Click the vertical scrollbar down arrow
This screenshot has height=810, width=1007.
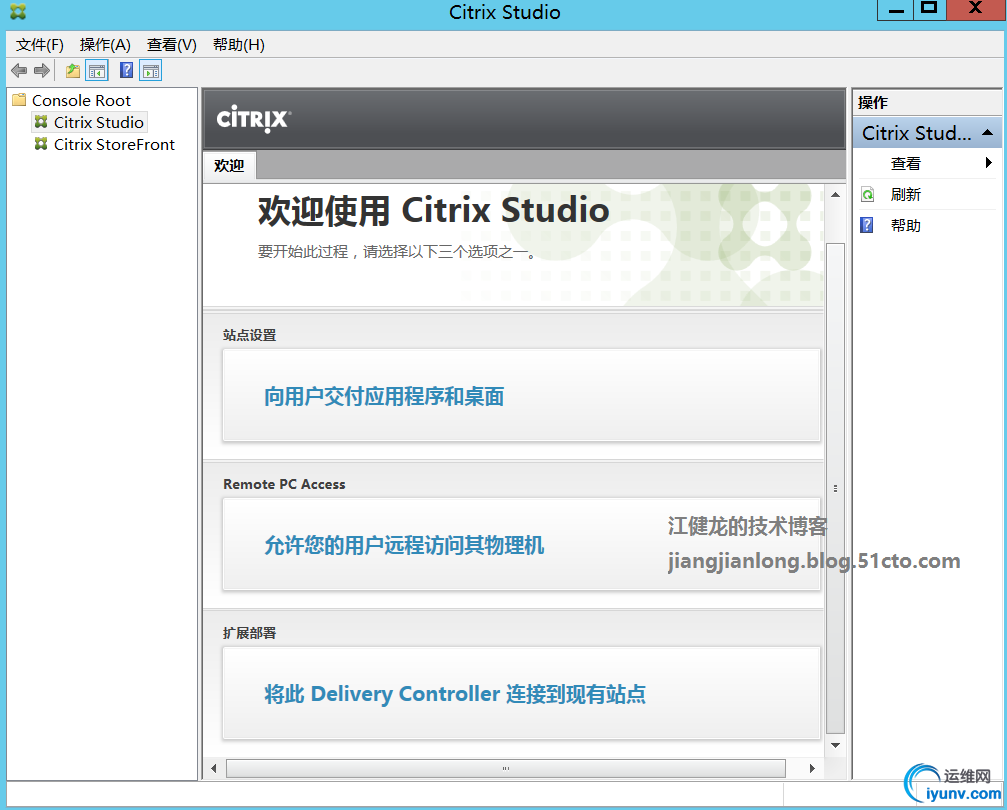(x=835, y=745)
